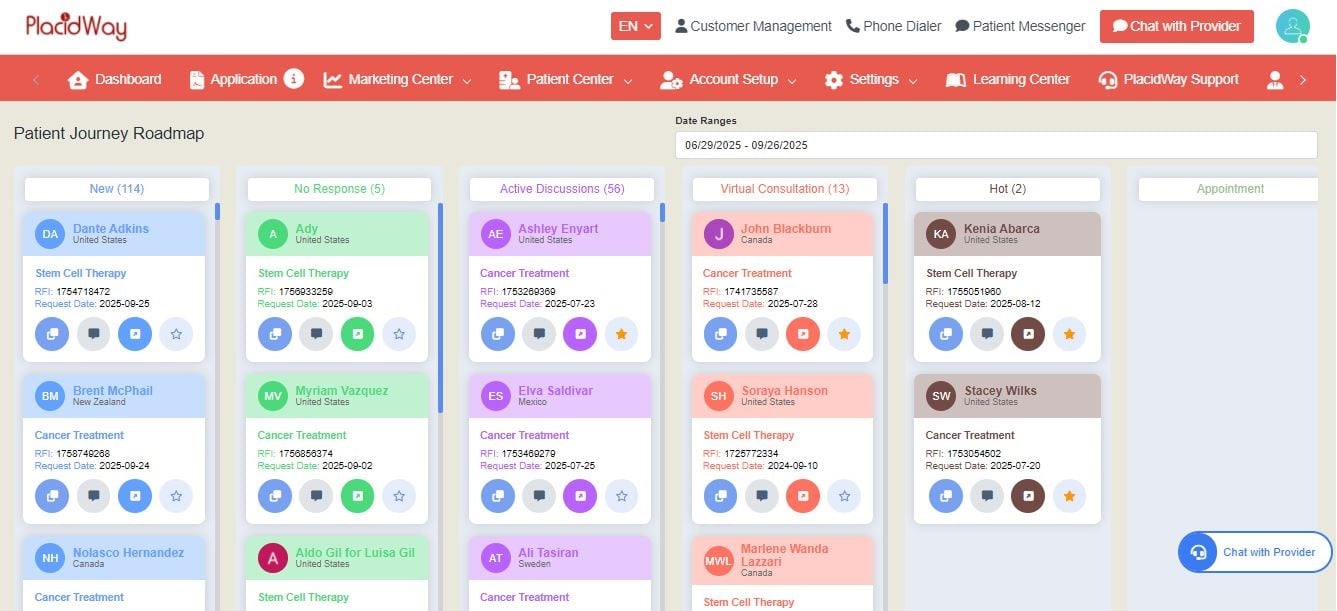Image resolution: width=1337 pixels, height=611 pixels.
Task: Click the floating Chat with Provider button
Action: [x=1255, y=552]
